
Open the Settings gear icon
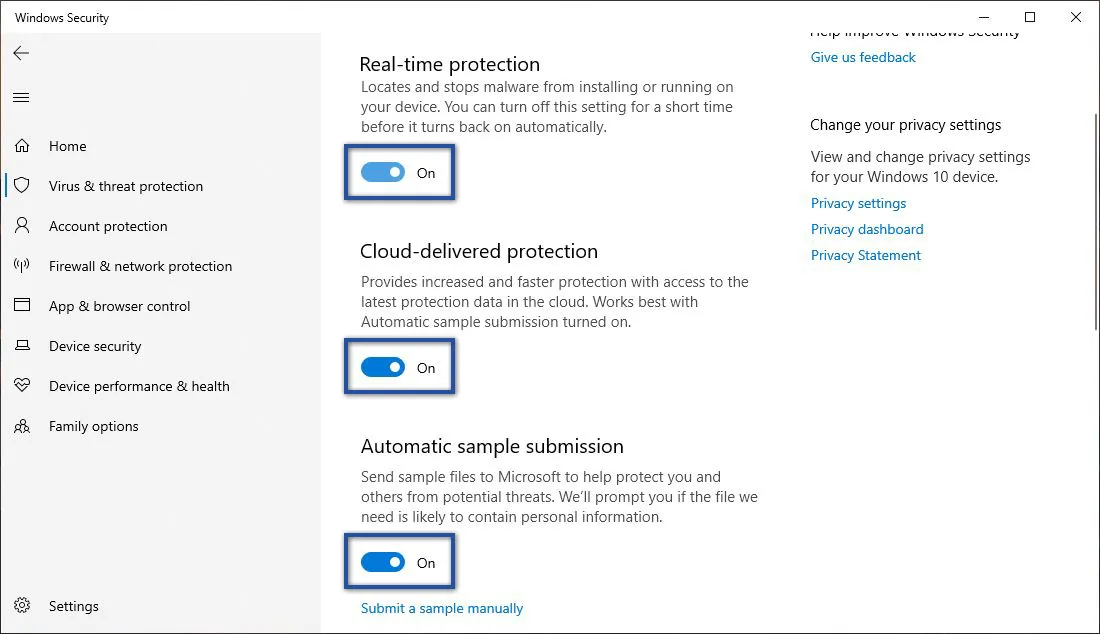(22, 606)
